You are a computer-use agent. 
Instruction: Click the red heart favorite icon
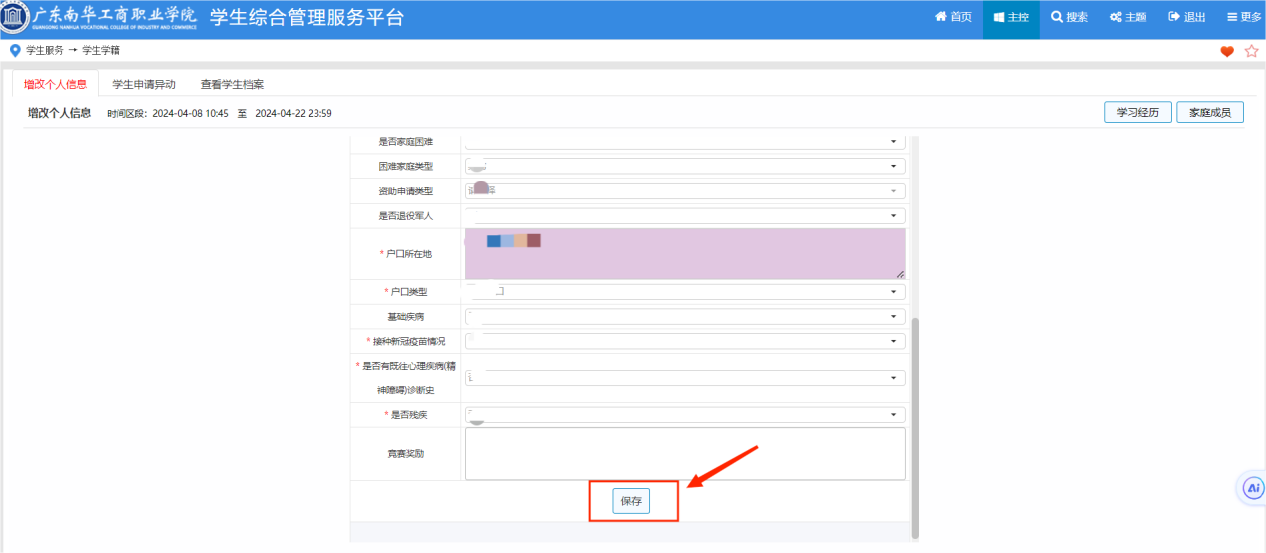[x=1227, y=51]
